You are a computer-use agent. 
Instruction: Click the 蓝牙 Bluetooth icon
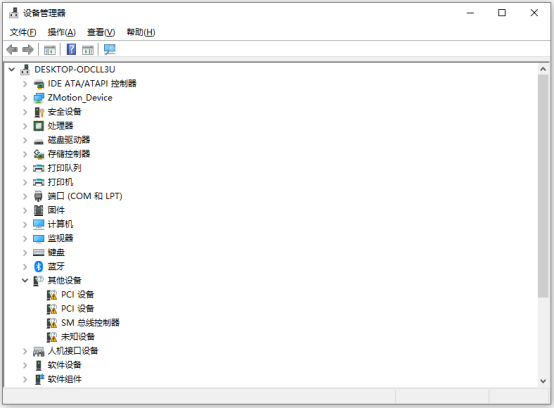pos(39,266)
